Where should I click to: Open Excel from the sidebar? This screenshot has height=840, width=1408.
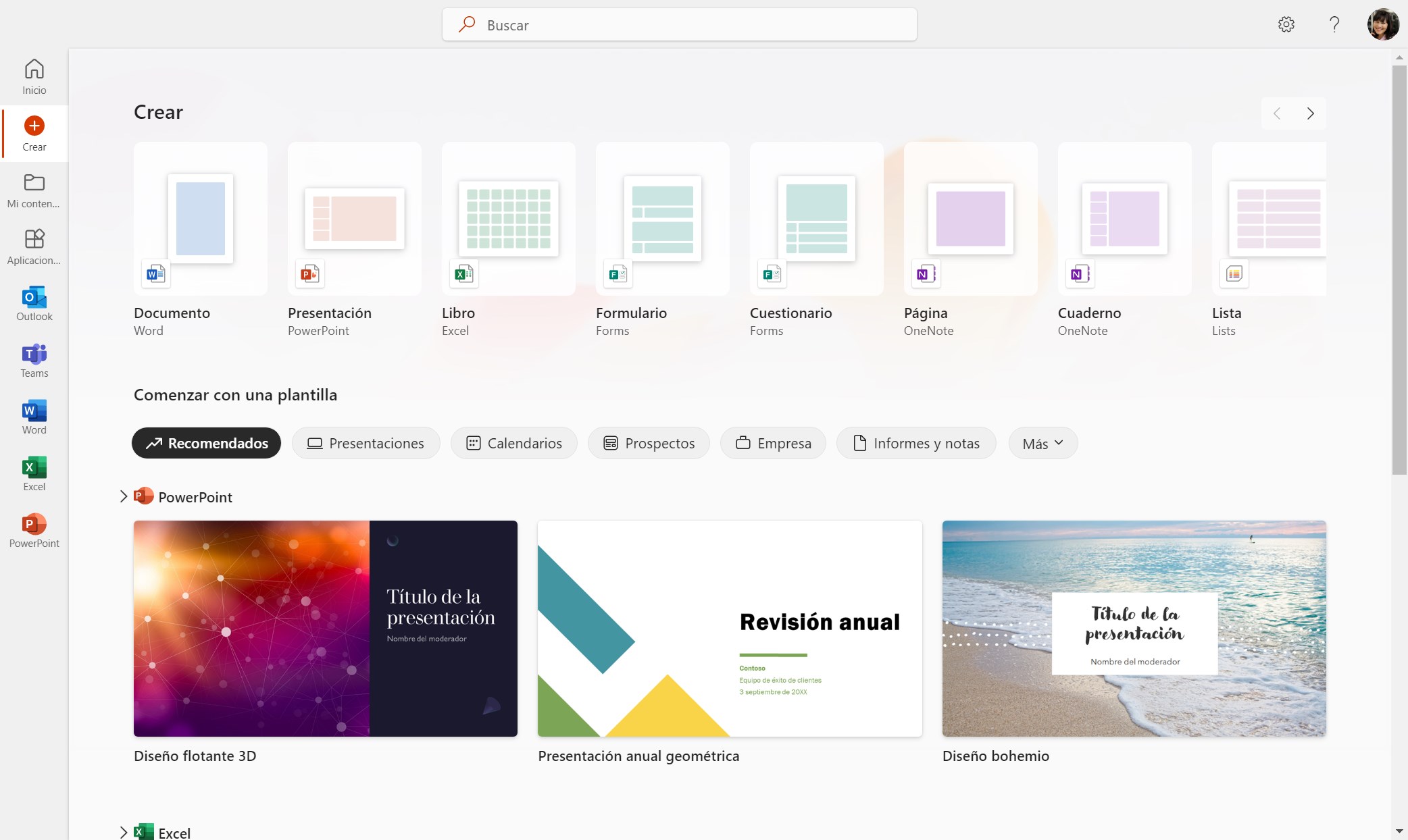[33, 473]
